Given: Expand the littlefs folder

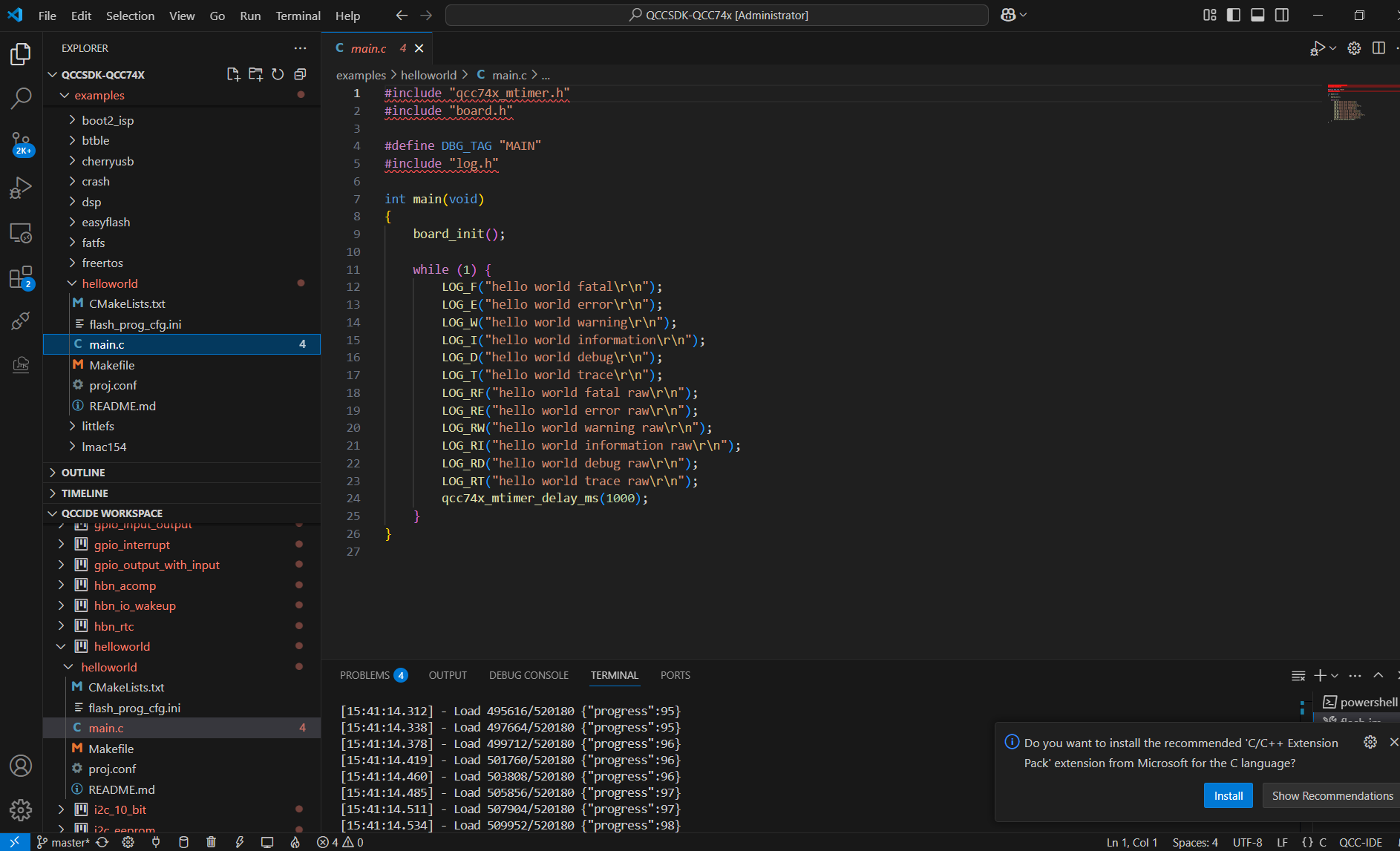Looking at the screenshot, I should [182, 426].
